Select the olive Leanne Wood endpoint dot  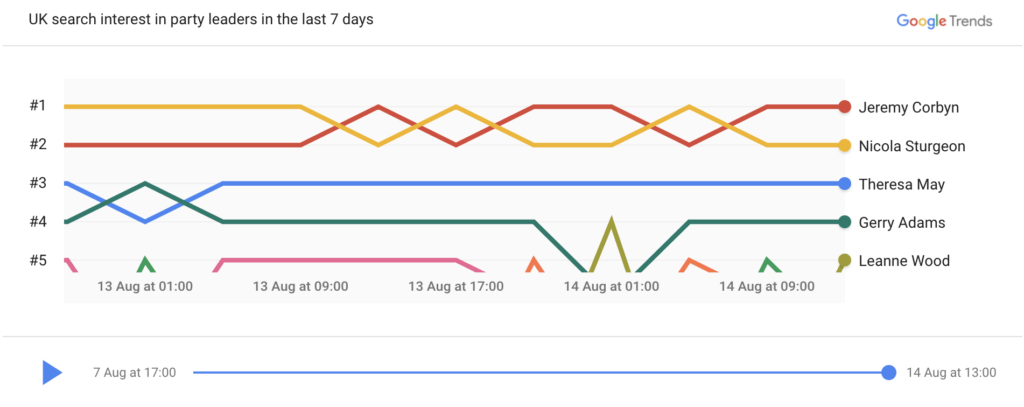(844, 261)
